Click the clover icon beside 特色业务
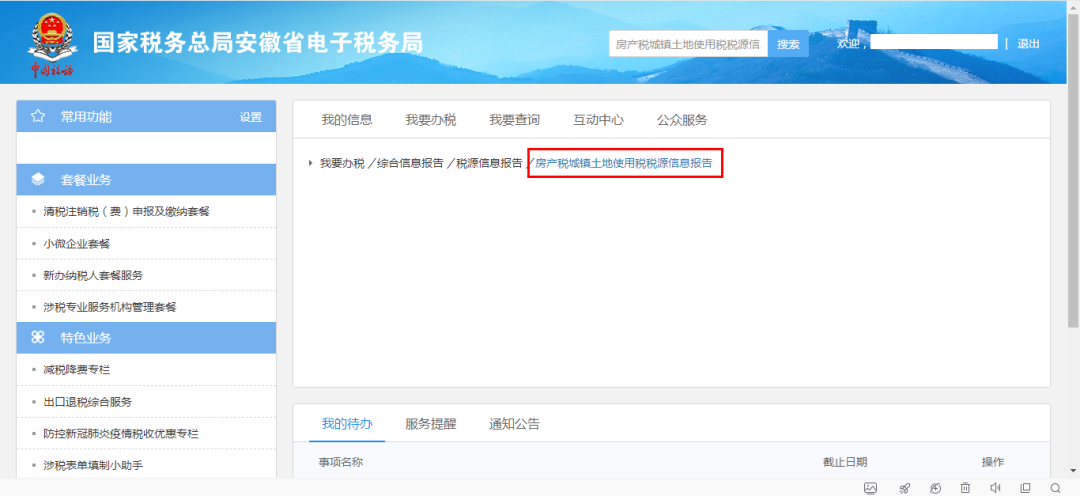This screenshot has width=1080, height=496. [38, 338]
